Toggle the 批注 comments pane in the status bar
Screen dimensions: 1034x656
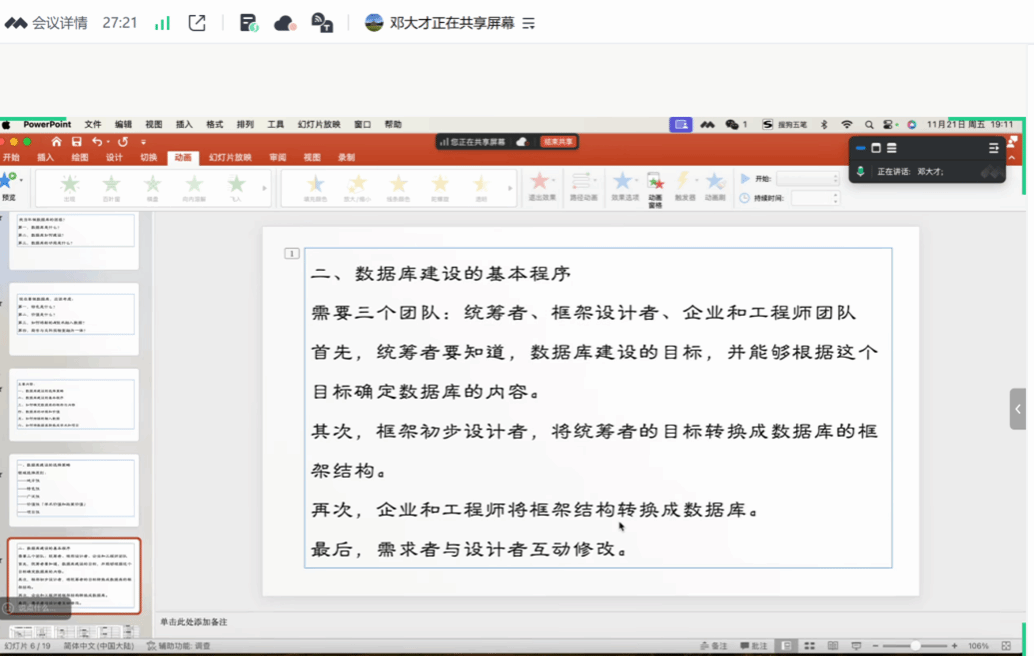coord(754,646)
